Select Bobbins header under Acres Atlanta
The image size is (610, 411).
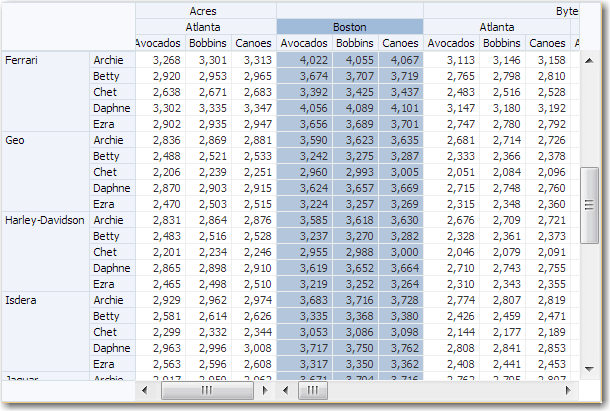pyautogui.click(x=208, y=43)
